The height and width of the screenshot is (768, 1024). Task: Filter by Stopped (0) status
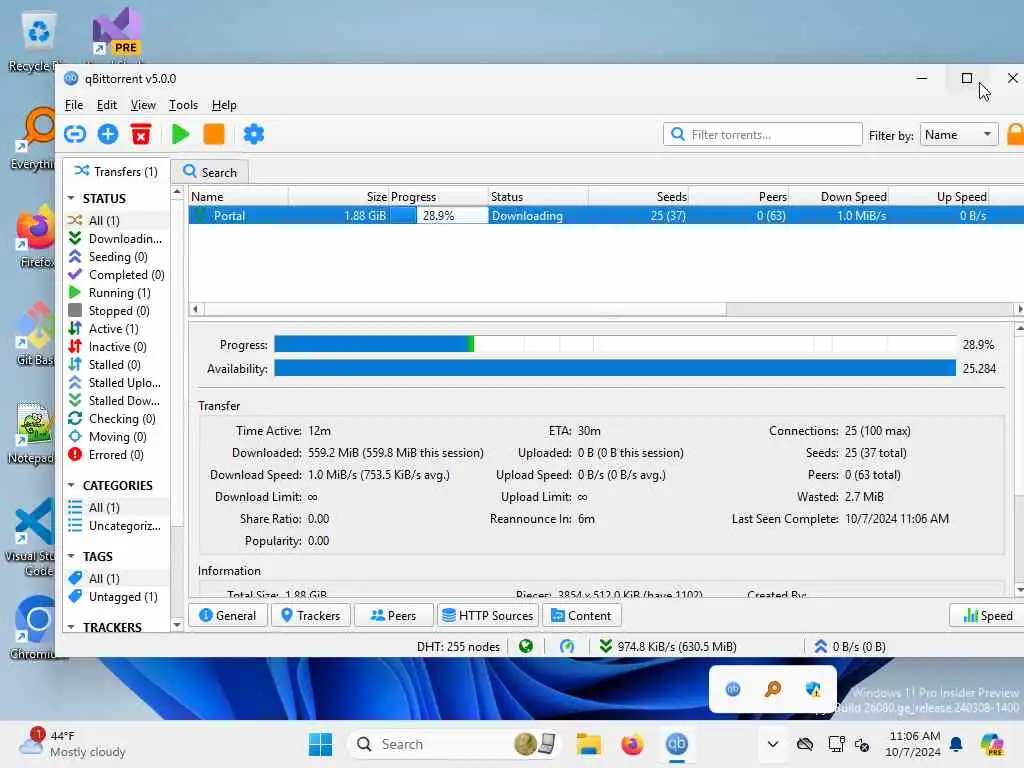116,311
